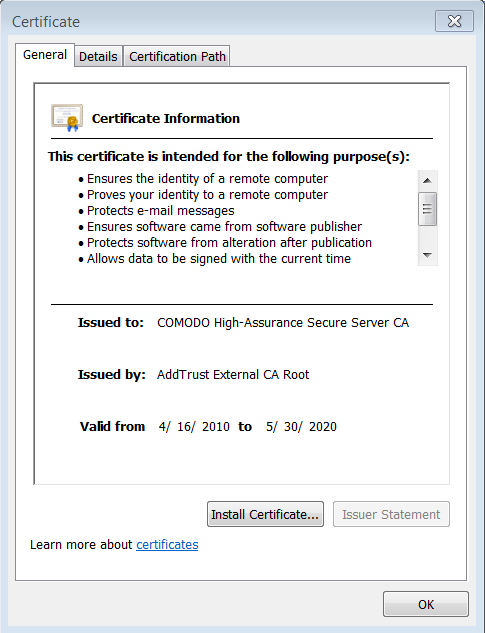Click the Install Certificate button
This screenshot has height=633, width=485.
265,514
